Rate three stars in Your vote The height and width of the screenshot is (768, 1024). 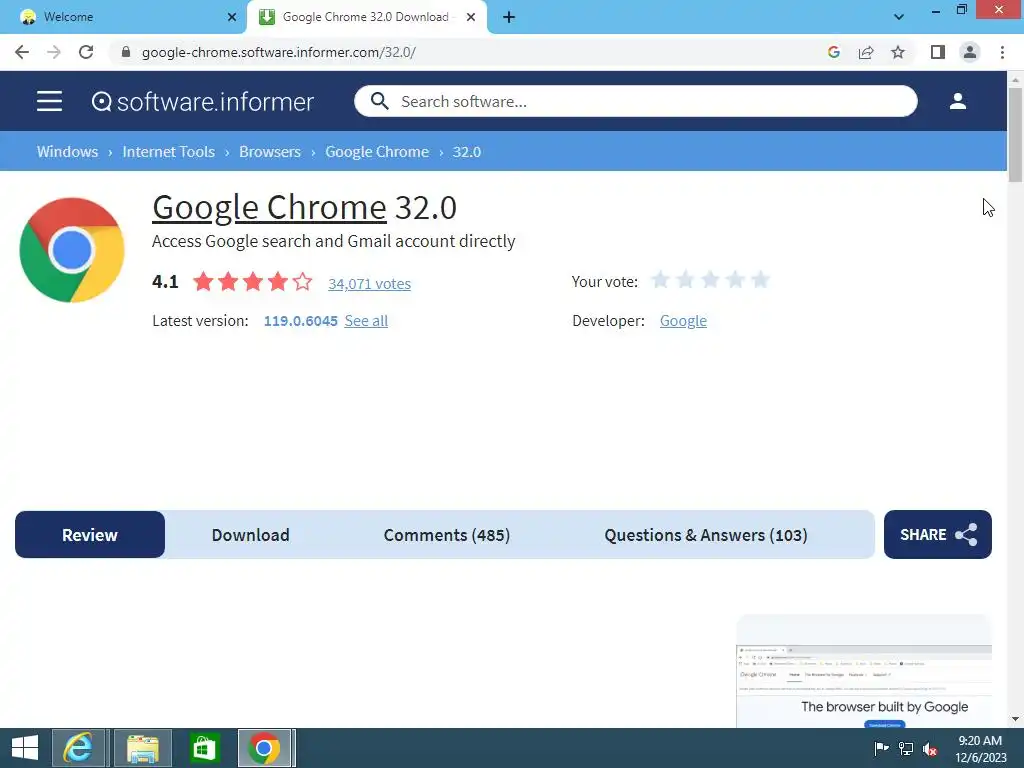pos(710,280)
